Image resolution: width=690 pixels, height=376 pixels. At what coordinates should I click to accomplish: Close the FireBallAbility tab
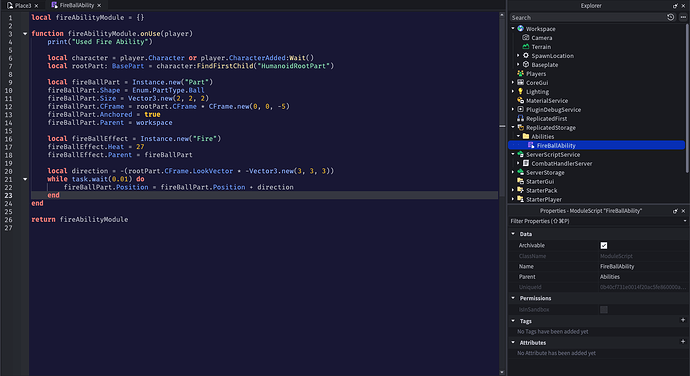[99, 5]
